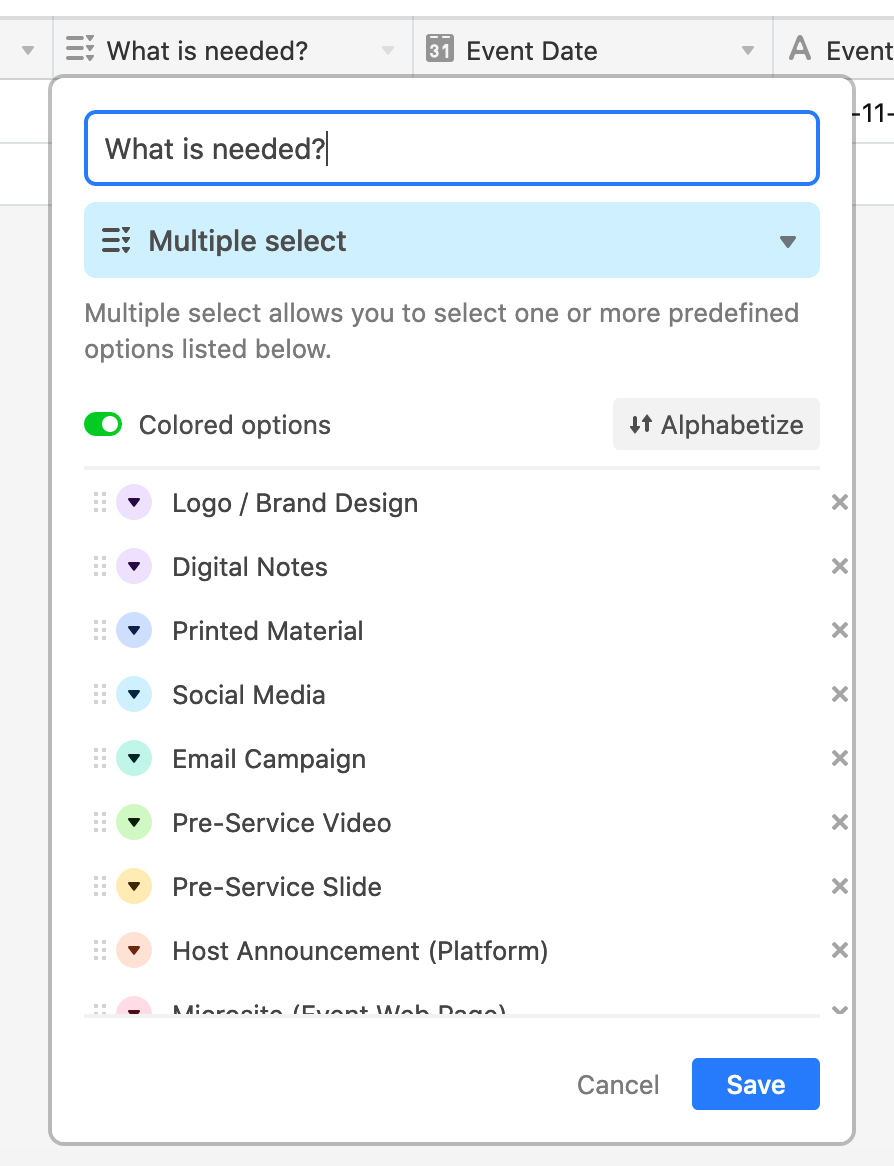Click drag handle beside Email Campaign
894x1166 pixels.
click(99, 759)
